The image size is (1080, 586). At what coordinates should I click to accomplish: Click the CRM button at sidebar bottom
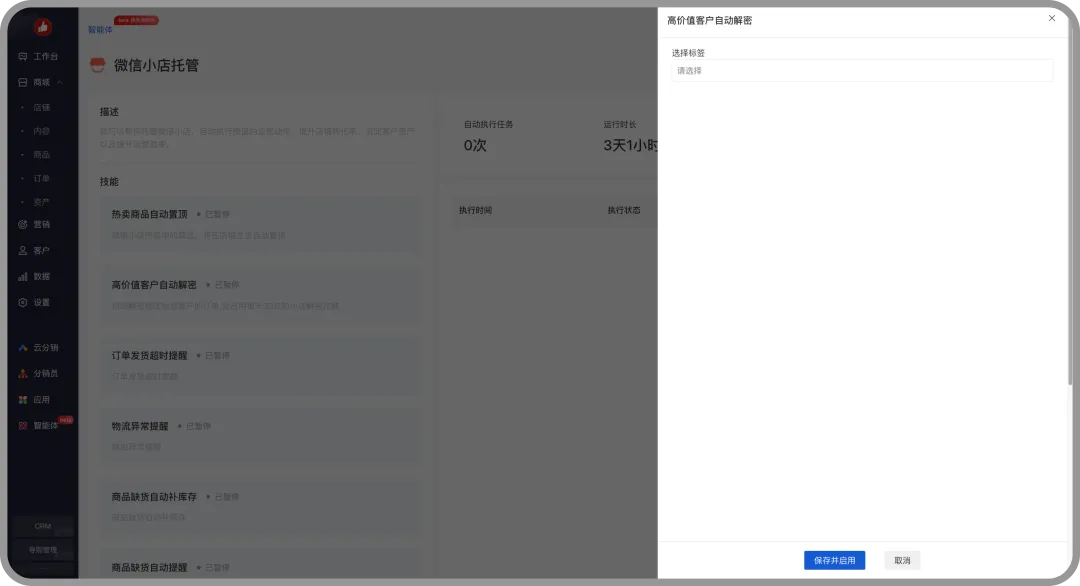click(x=42, y=526)
